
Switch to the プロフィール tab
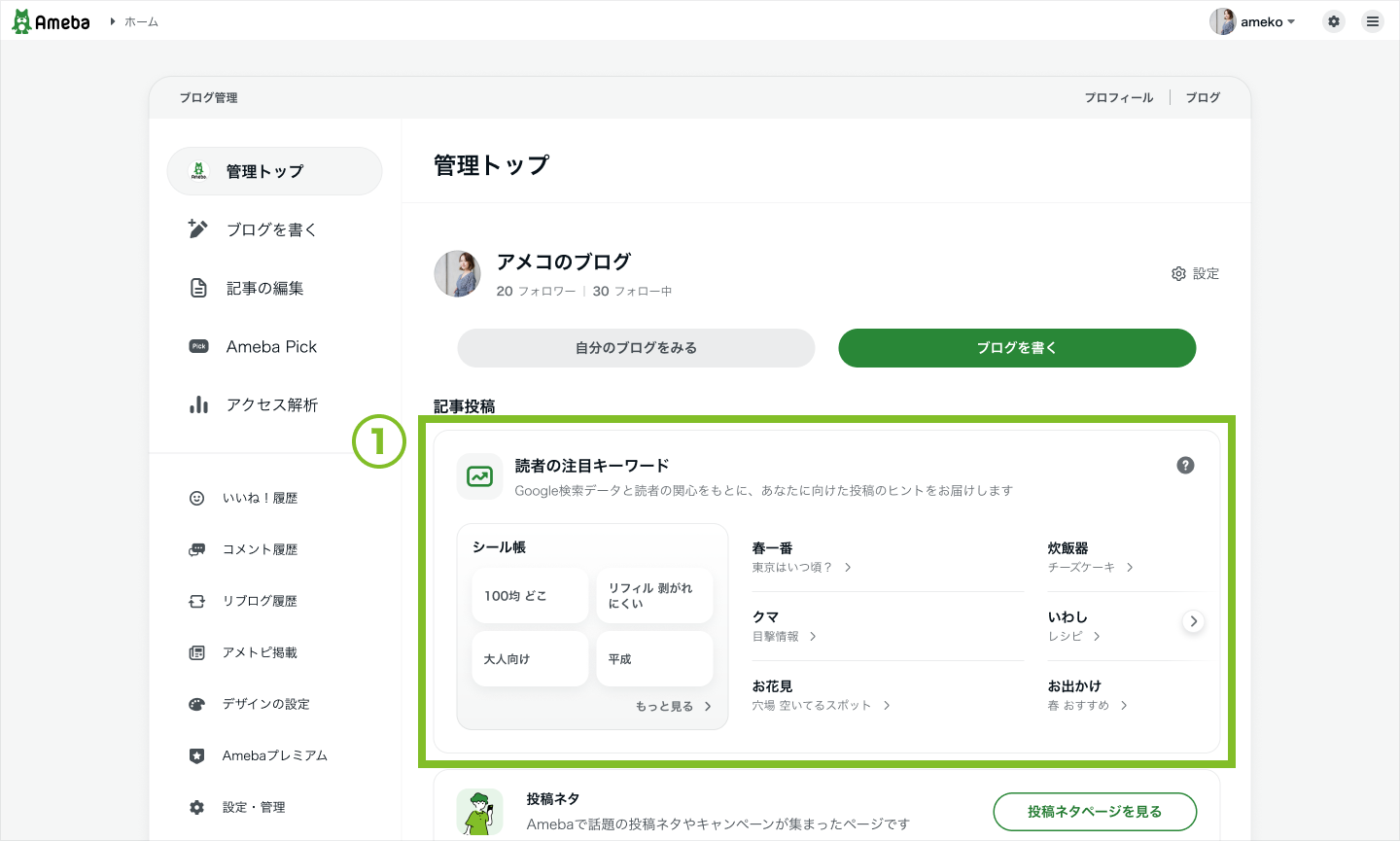[x=1118, y=97]
